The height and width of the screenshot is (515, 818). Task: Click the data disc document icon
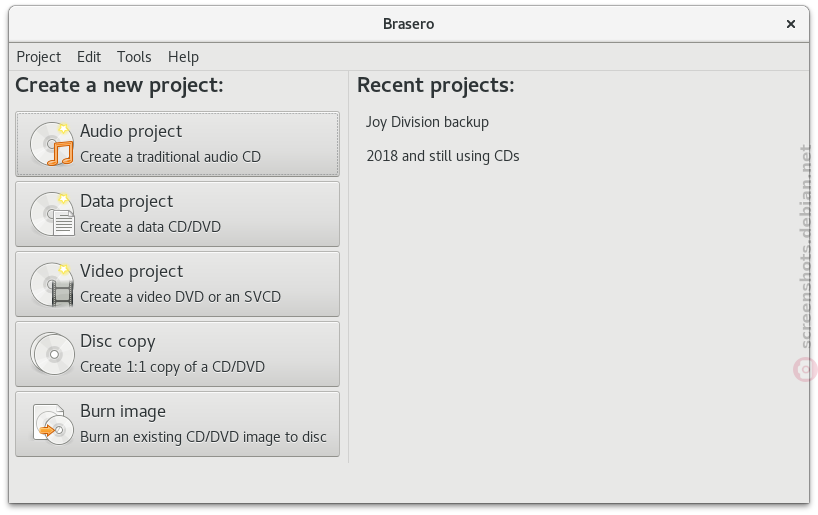pos(52,214)
